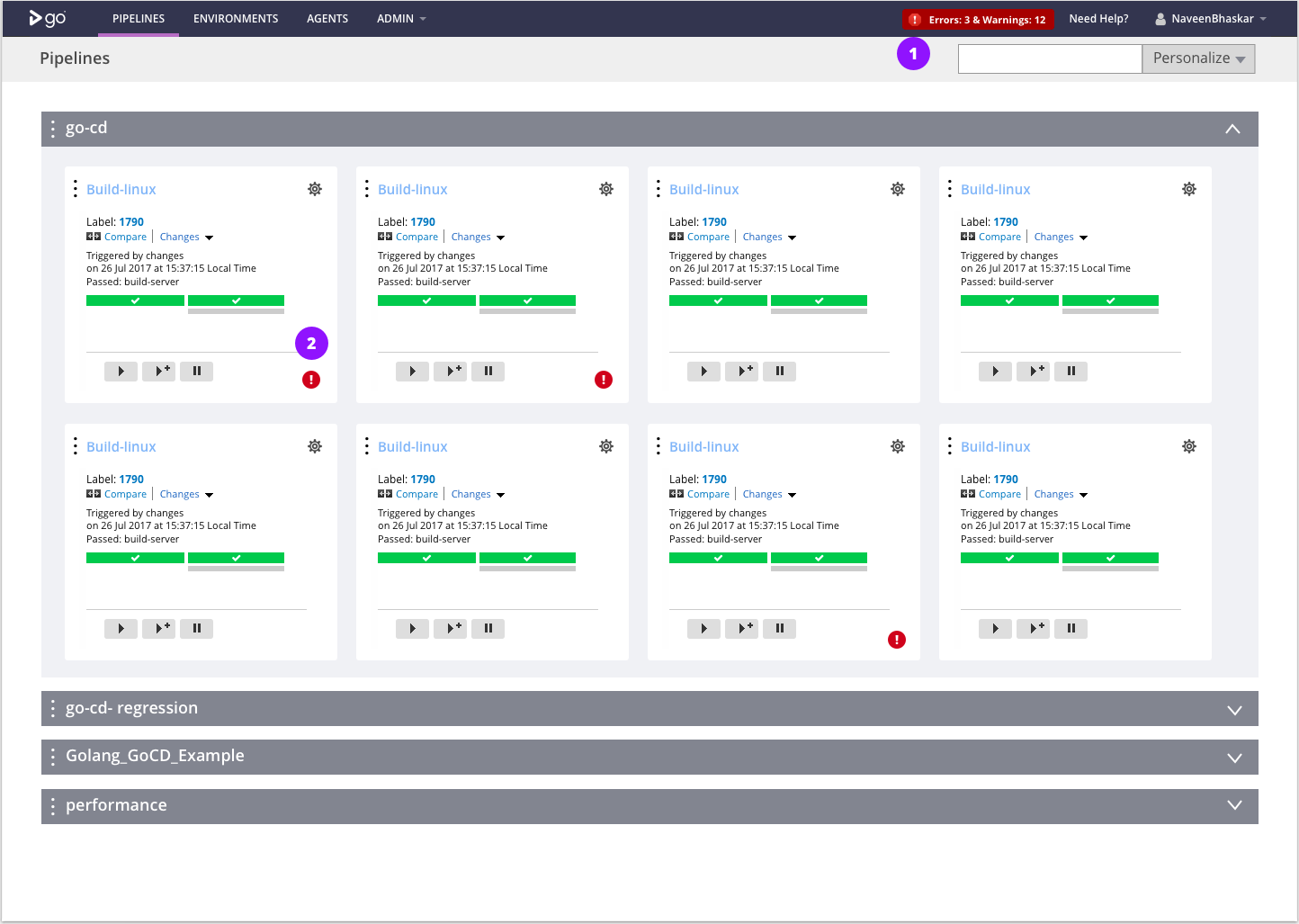Open pipeline label 1790 link
The image size is (1299, 924).
tap(131, 221)
